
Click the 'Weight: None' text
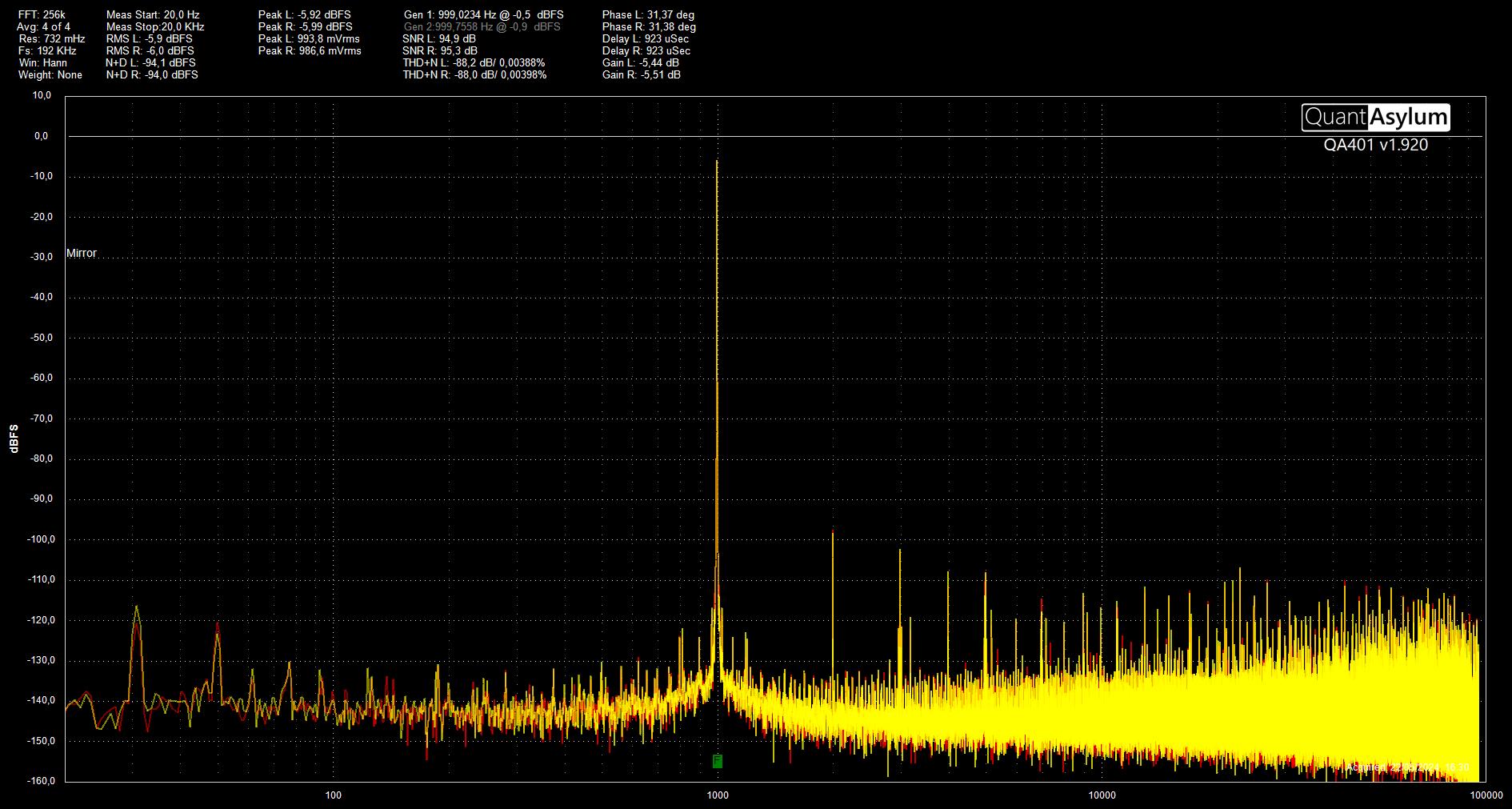tap(50, 74)
